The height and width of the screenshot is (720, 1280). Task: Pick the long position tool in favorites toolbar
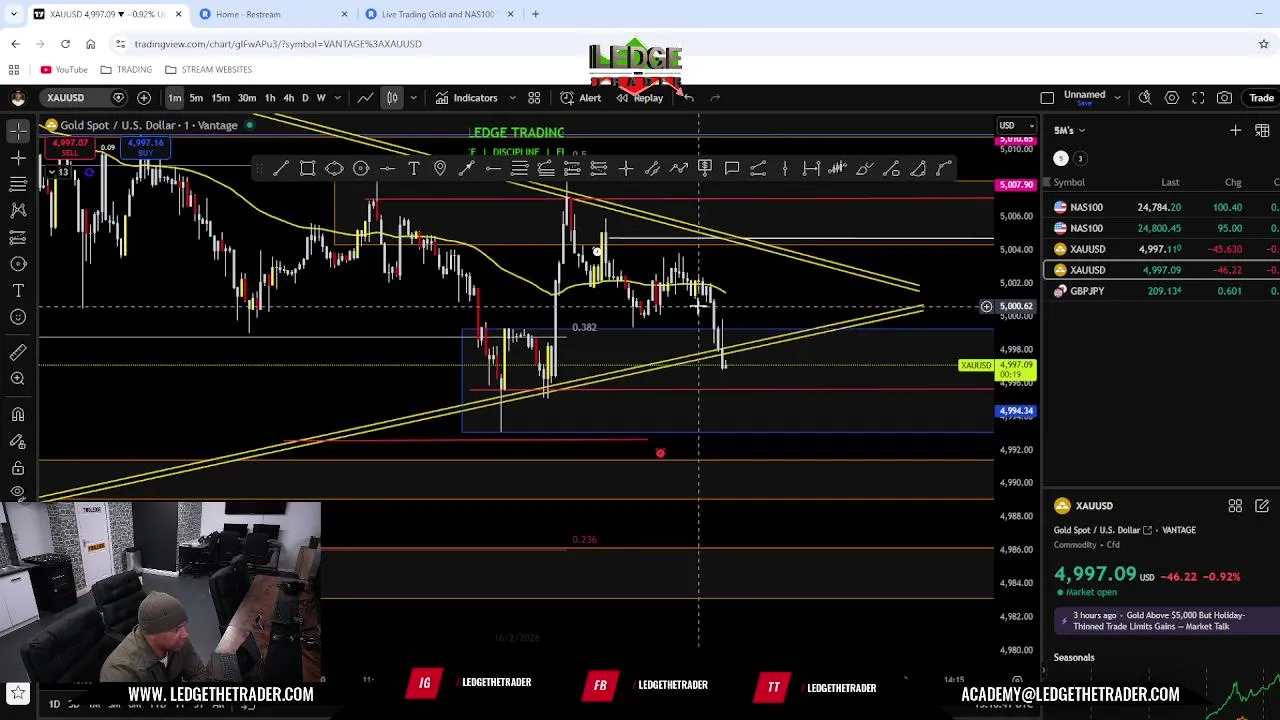coord(573,168)
